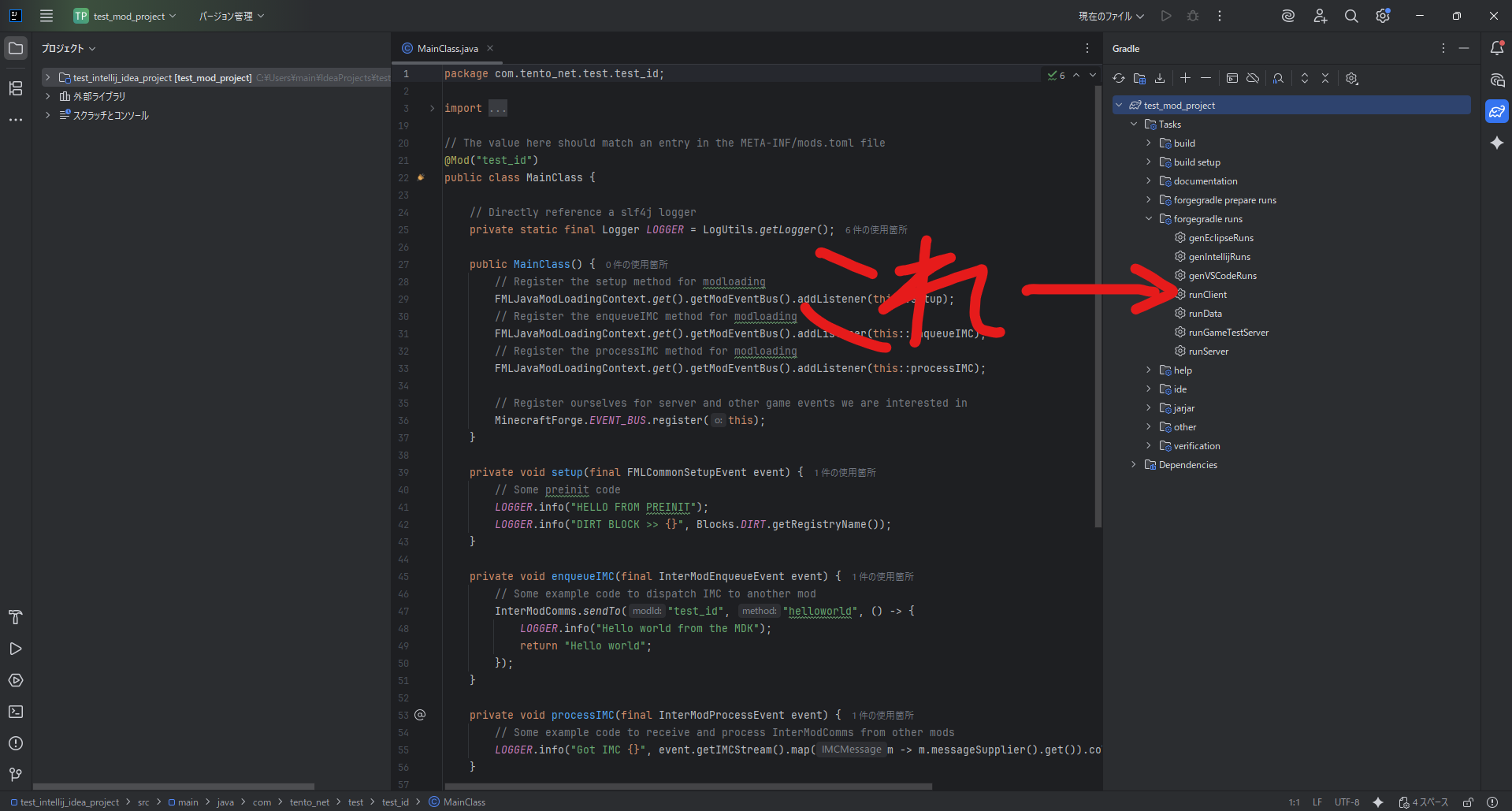This screenshot has height=811, width=1512.
Task: Toggle the Gradle tool window button
Action: 1497,111
